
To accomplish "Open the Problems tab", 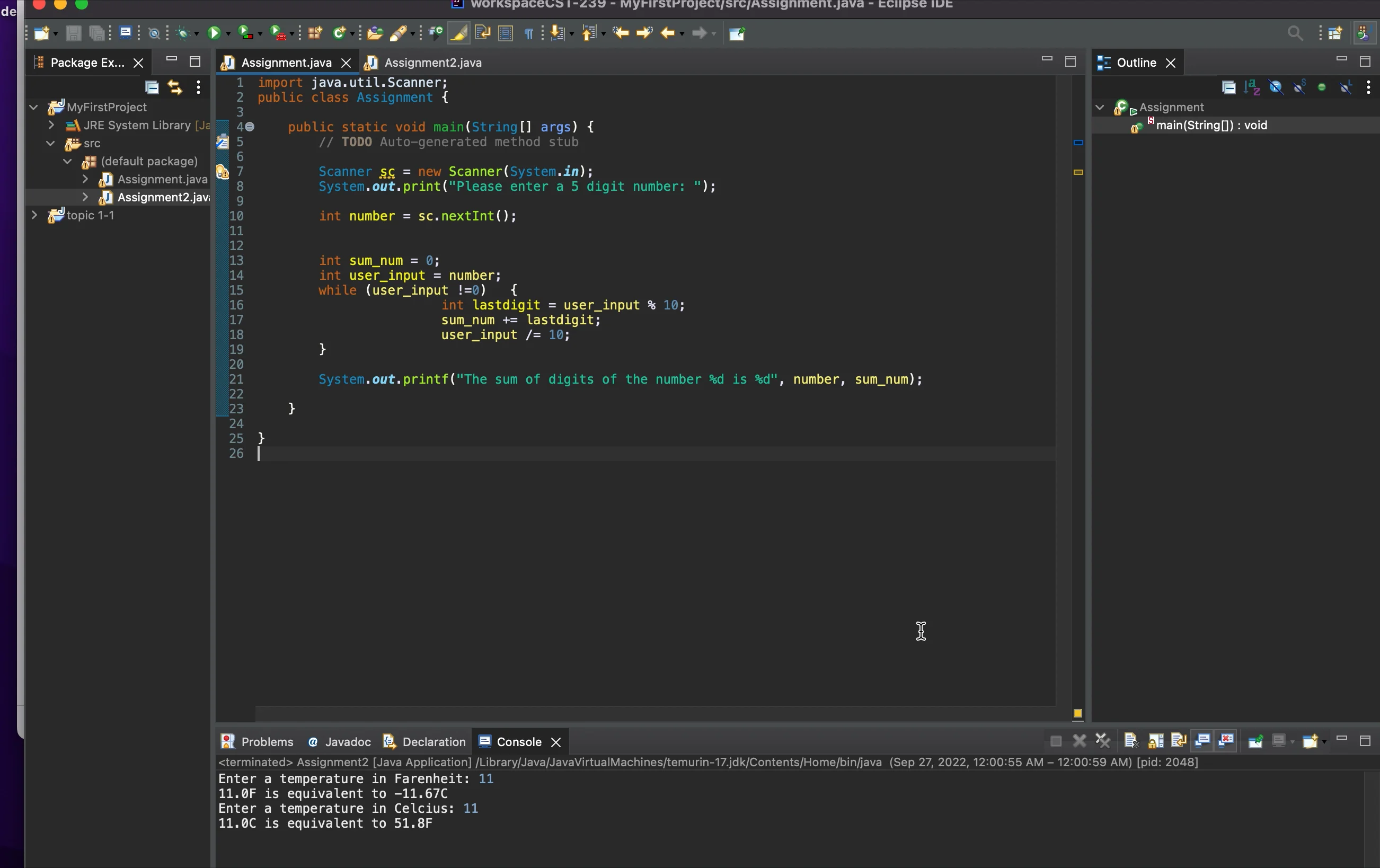I will click(258, 741).
